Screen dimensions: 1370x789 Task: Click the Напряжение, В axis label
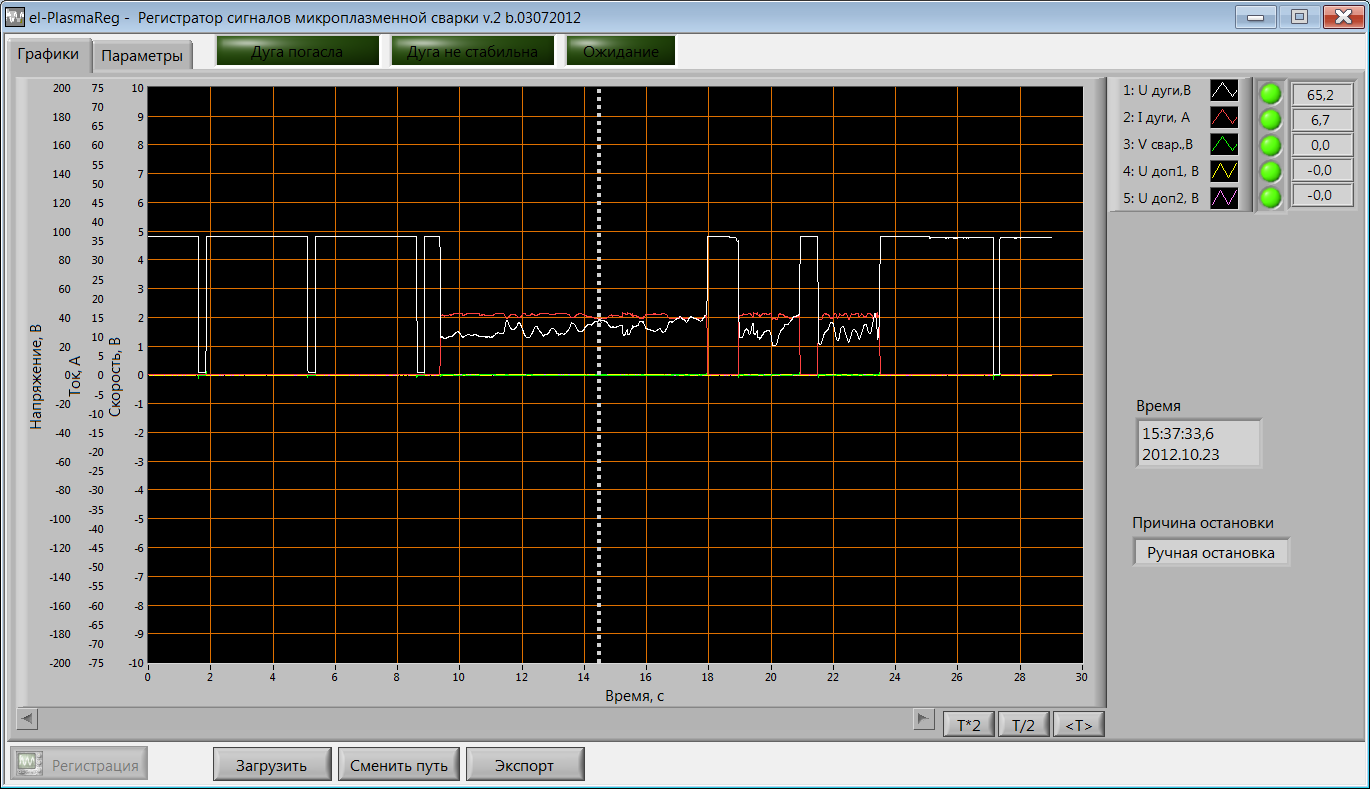click(36, 375)
